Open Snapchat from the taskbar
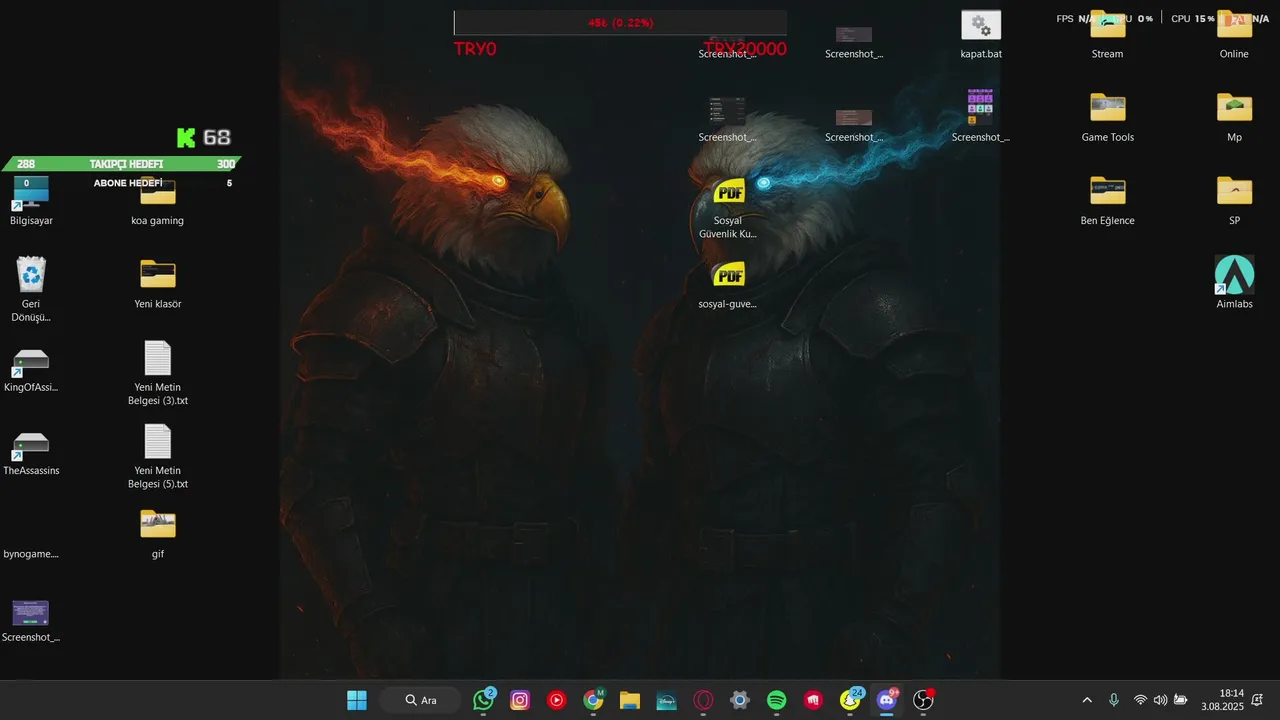The height and width of the screenshot is (720, 1280). [x=851, y=700]
